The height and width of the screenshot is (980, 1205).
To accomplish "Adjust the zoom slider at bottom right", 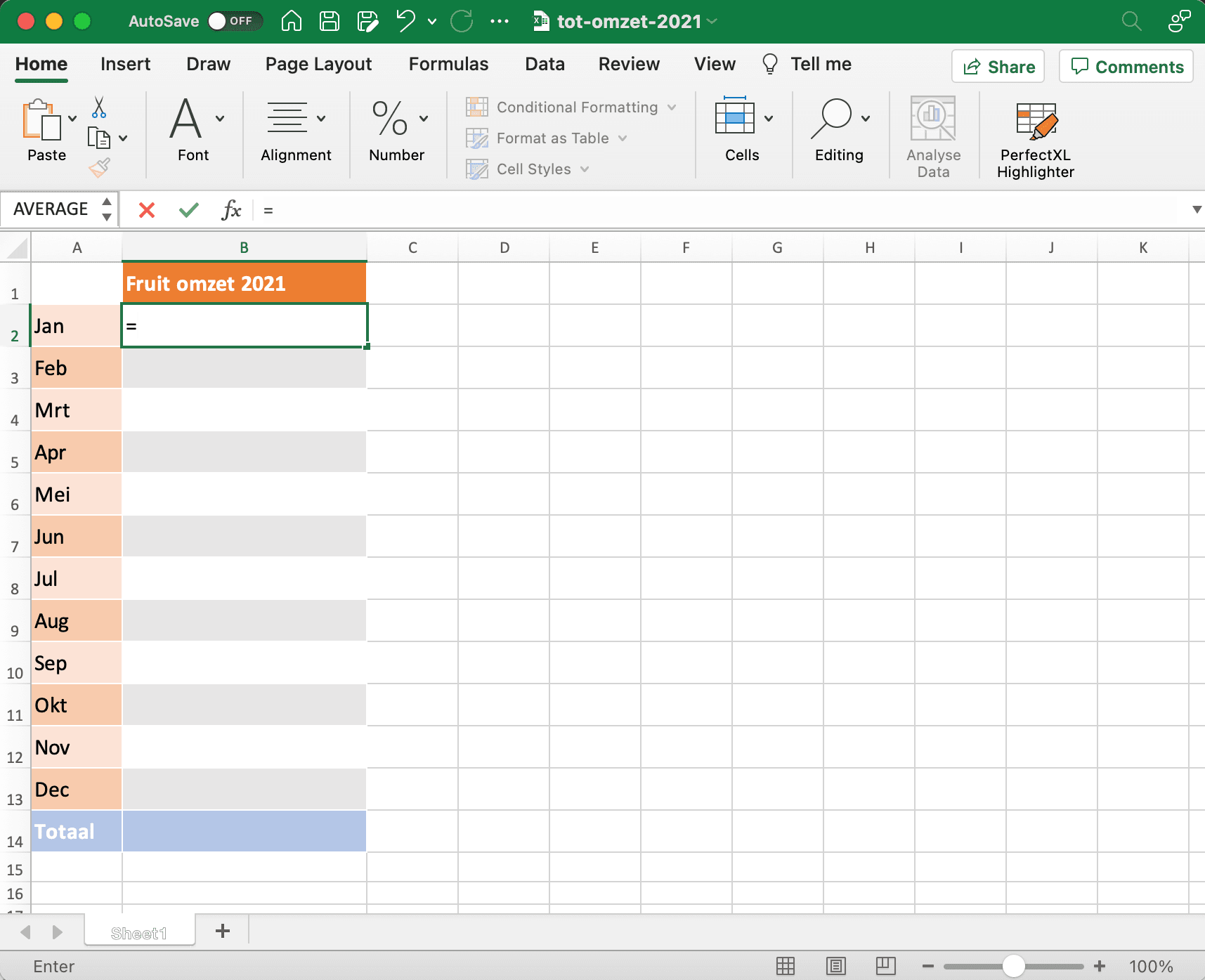I will tap(1014, 966).
